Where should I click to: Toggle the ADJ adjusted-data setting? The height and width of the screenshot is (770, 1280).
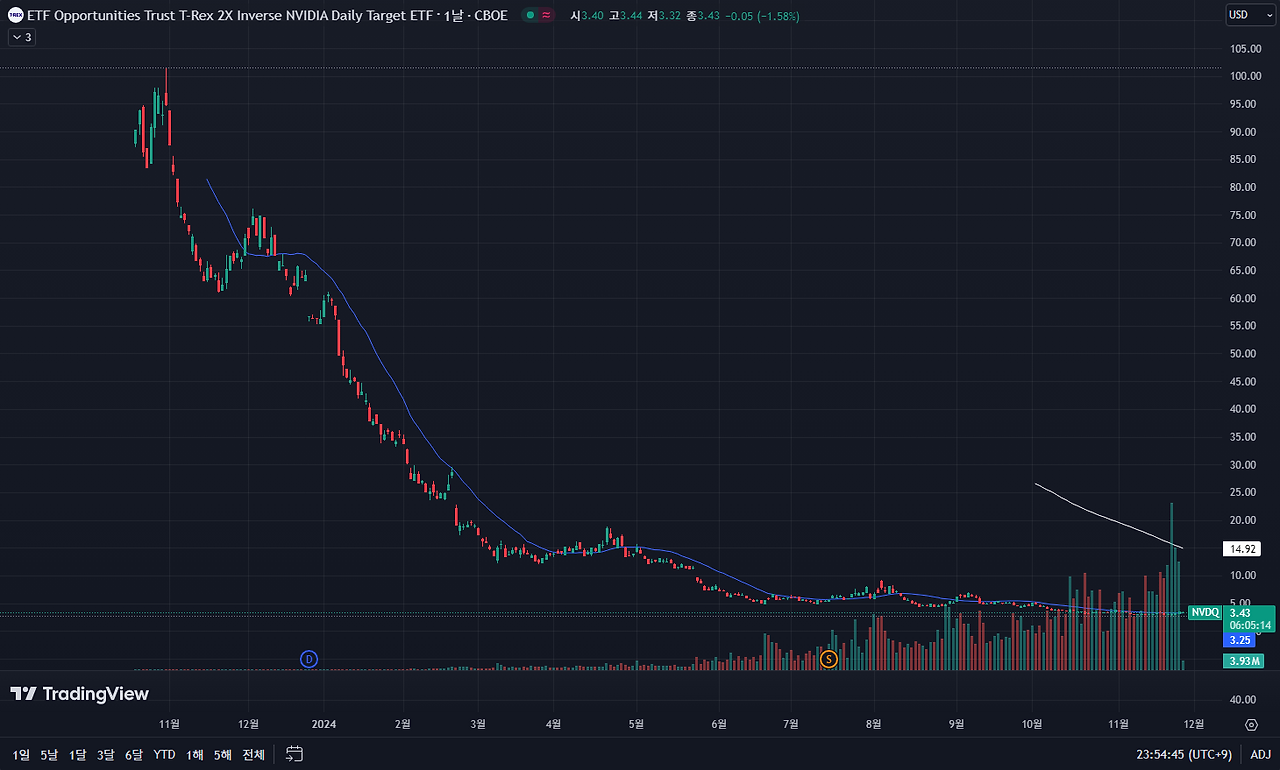[1260, 754]
